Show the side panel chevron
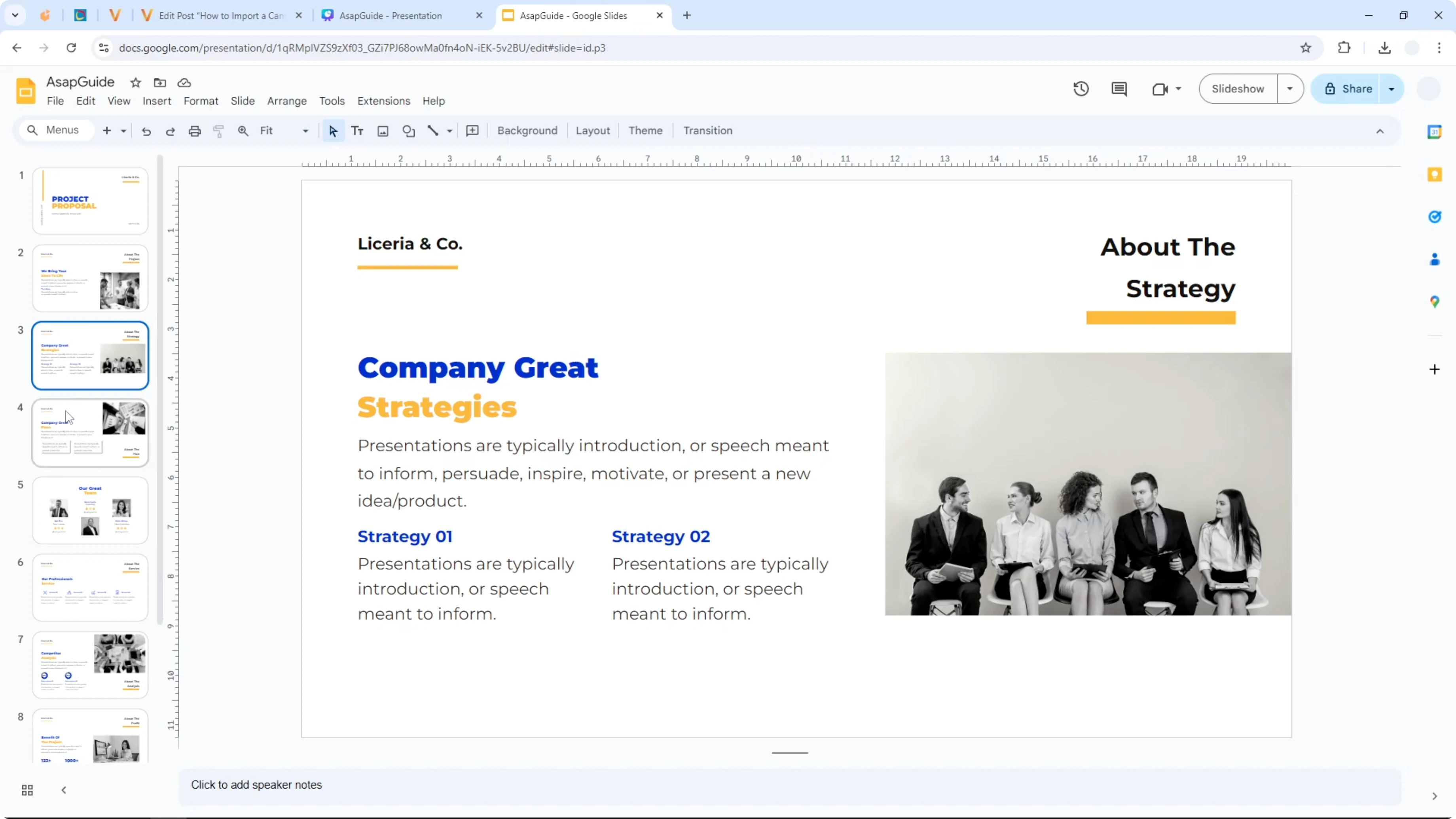1456x819 pixels. click(1435, 796)
